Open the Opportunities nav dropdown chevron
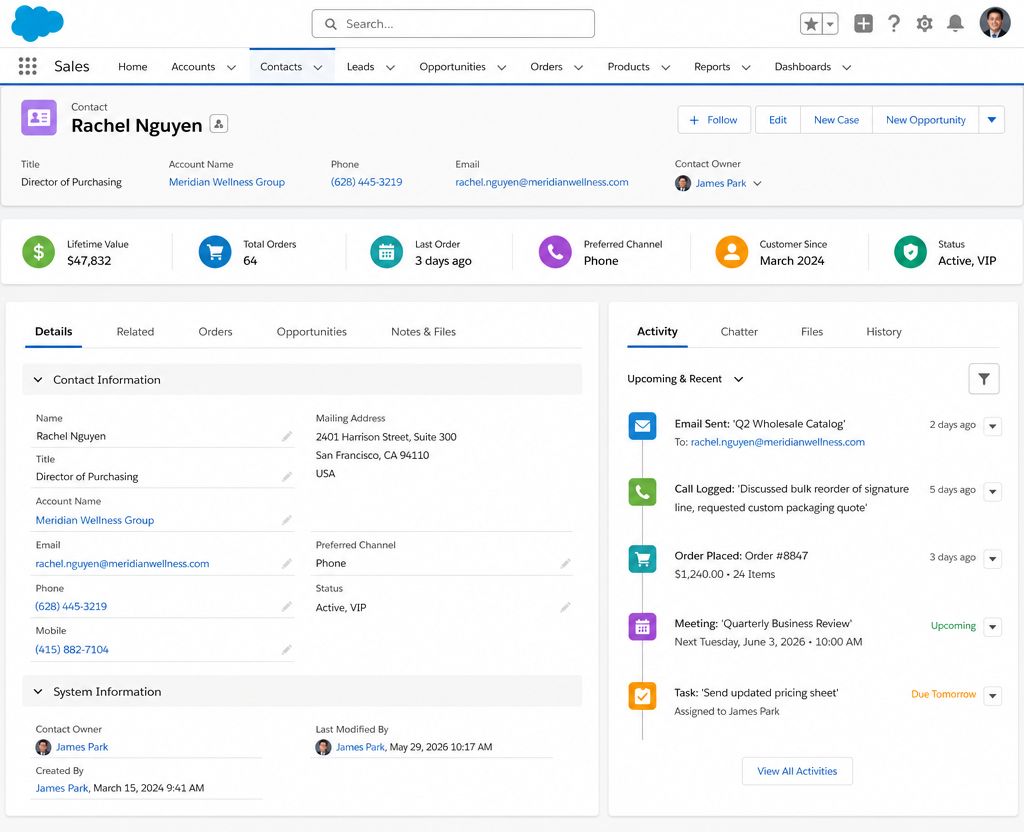This screenshot has width=1024, height=832. coord(502,67)
